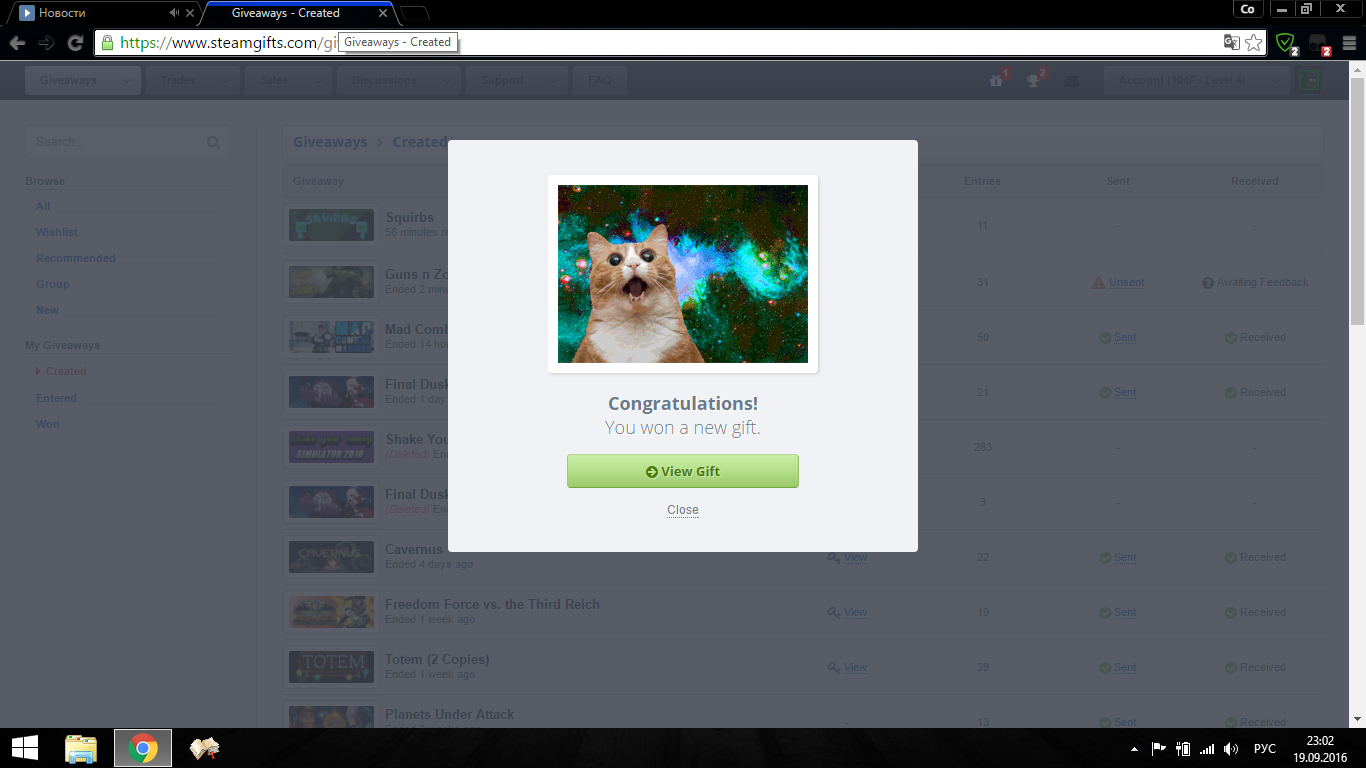This screenshot has height=768, width=1366.
Task: Click the won giveaways trophy icon with badge
Action: pos(1035,80)
